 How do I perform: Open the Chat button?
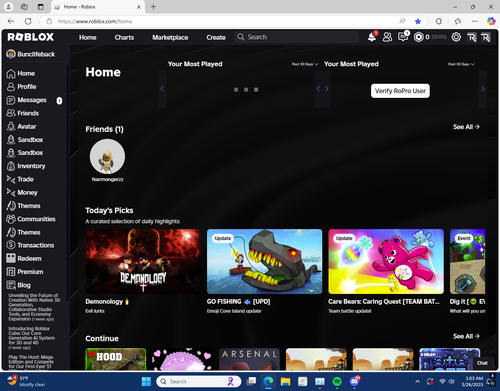click(482, 363)
